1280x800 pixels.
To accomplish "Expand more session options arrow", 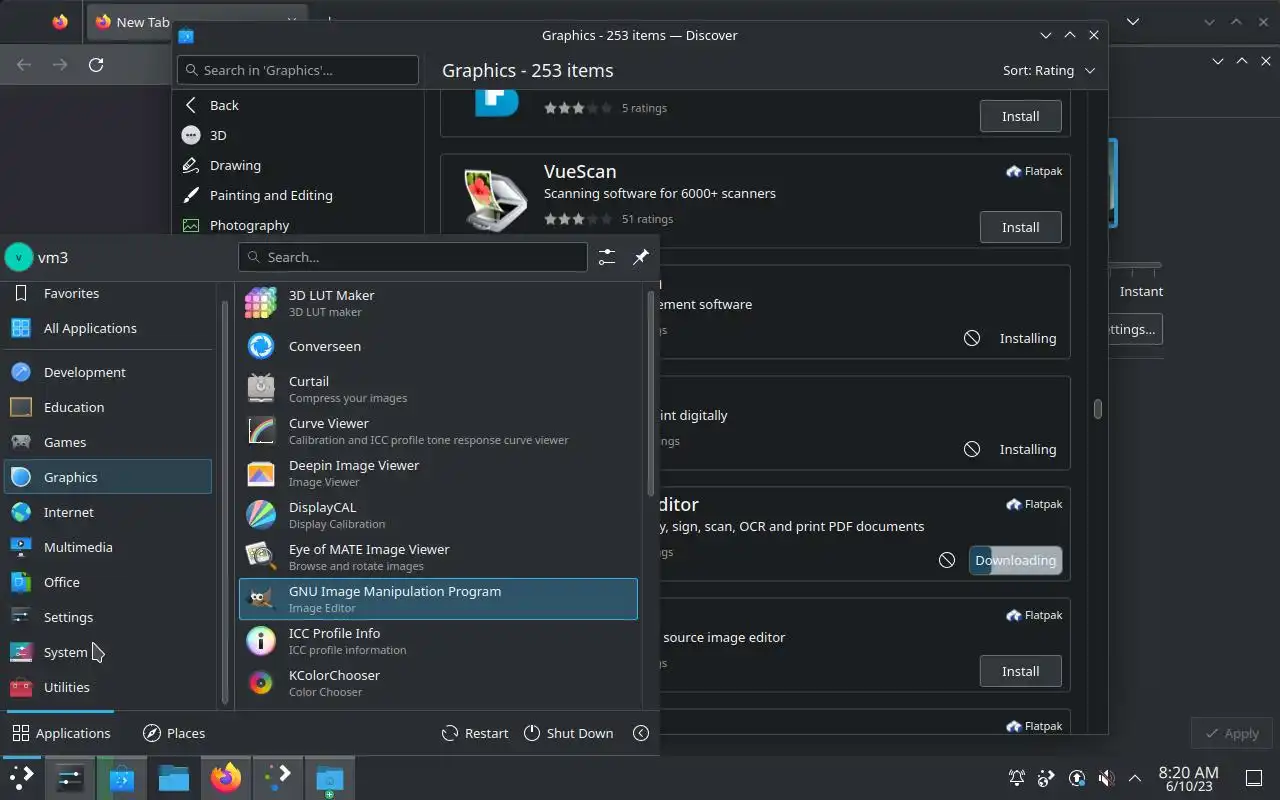I will pos(641,733).
